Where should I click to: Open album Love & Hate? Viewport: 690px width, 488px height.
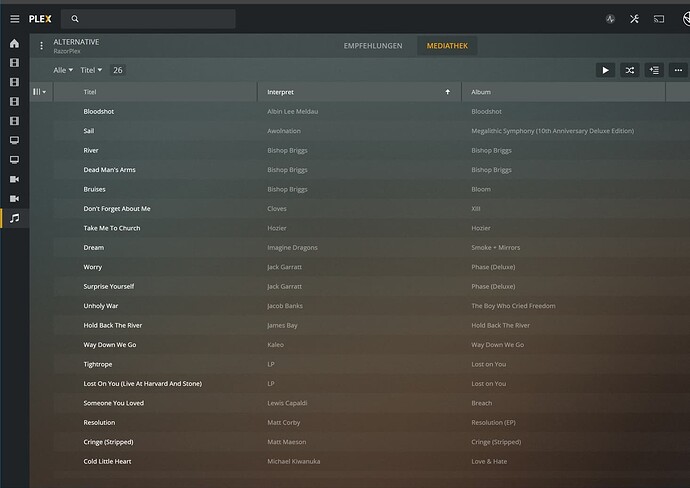click(489, 461)
